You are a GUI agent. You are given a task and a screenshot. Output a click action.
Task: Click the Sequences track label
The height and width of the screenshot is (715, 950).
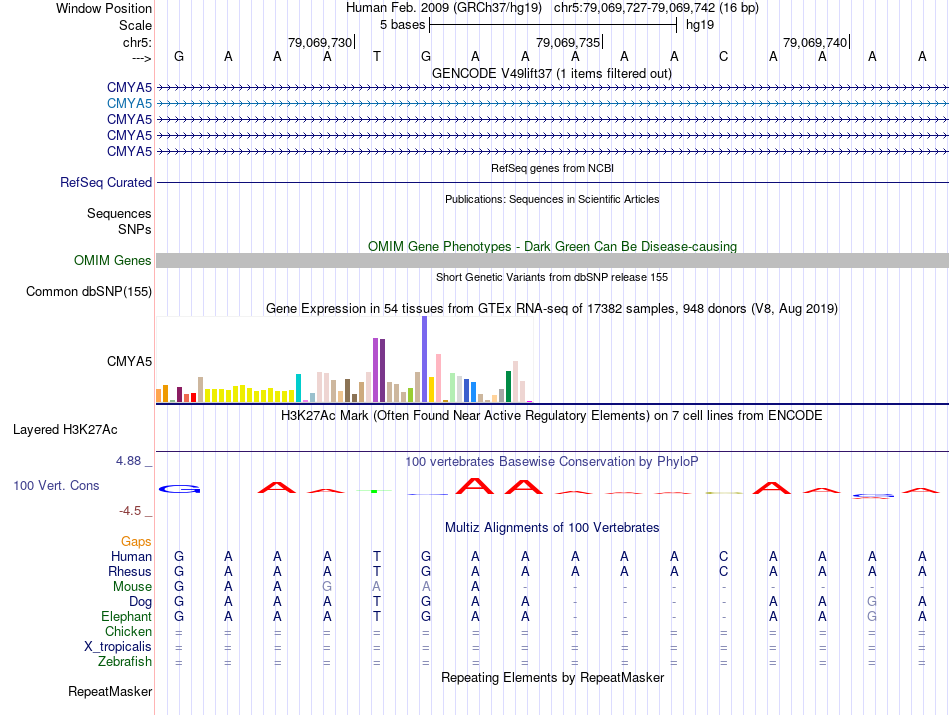click(119, 213)
